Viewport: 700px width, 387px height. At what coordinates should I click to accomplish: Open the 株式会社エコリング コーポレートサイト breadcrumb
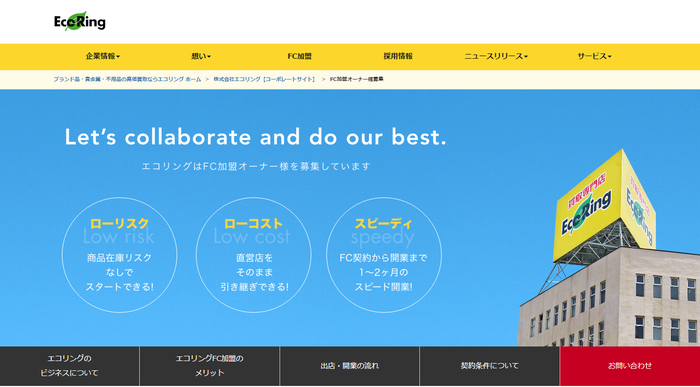click(x=264, y=79)
